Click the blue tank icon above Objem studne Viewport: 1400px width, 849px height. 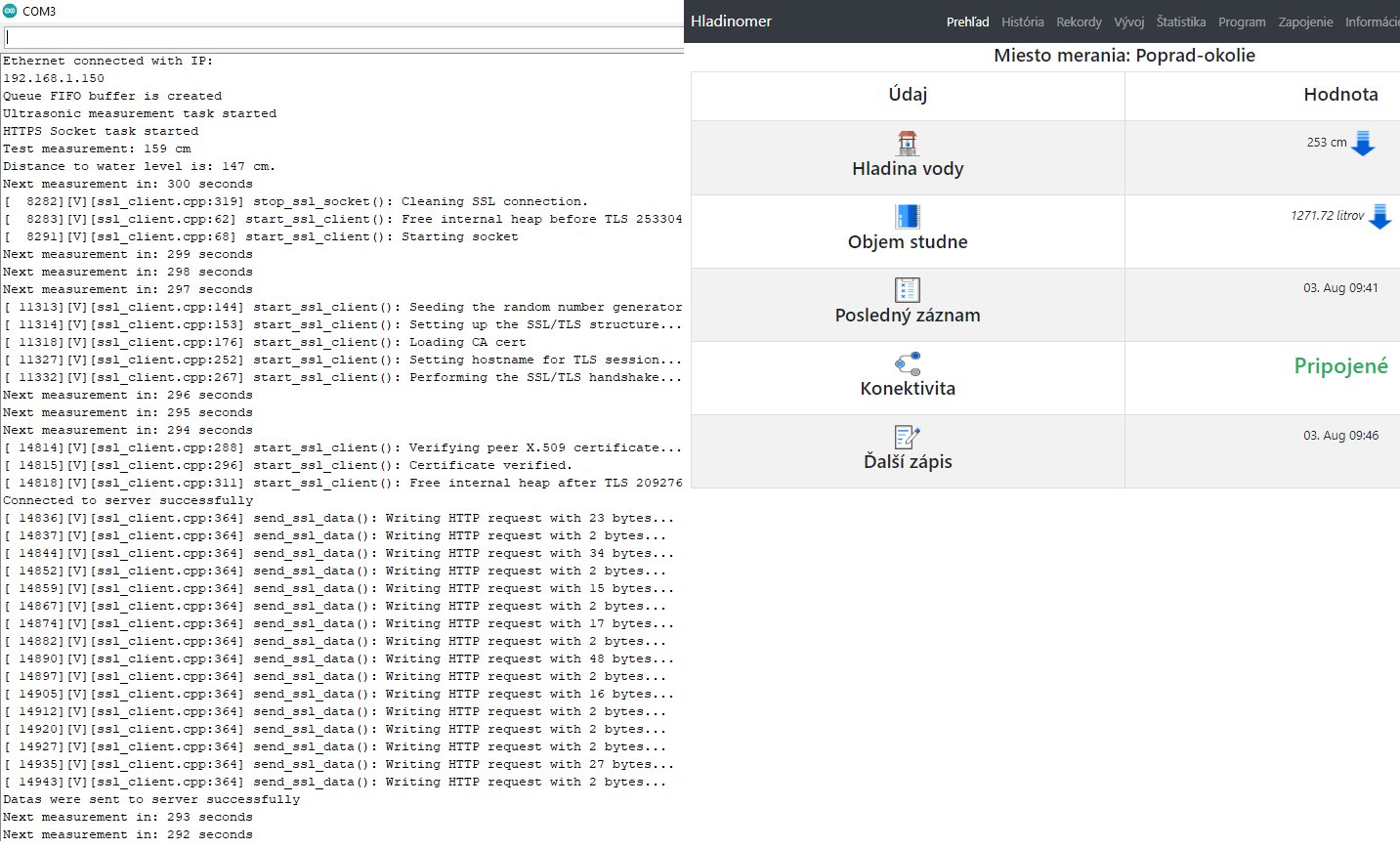tap(908, 216)
